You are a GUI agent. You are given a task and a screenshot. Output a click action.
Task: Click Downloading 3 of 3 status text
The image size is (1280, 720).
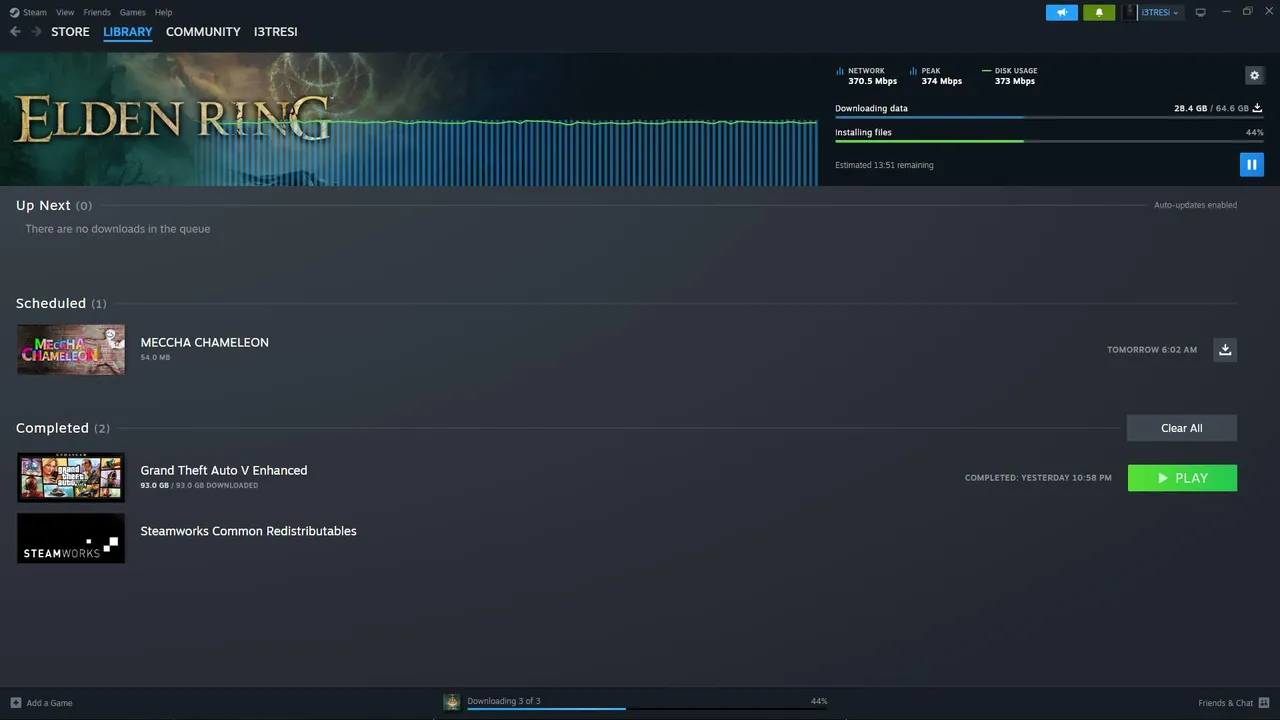pyautogui.click(x=504, y=701)
